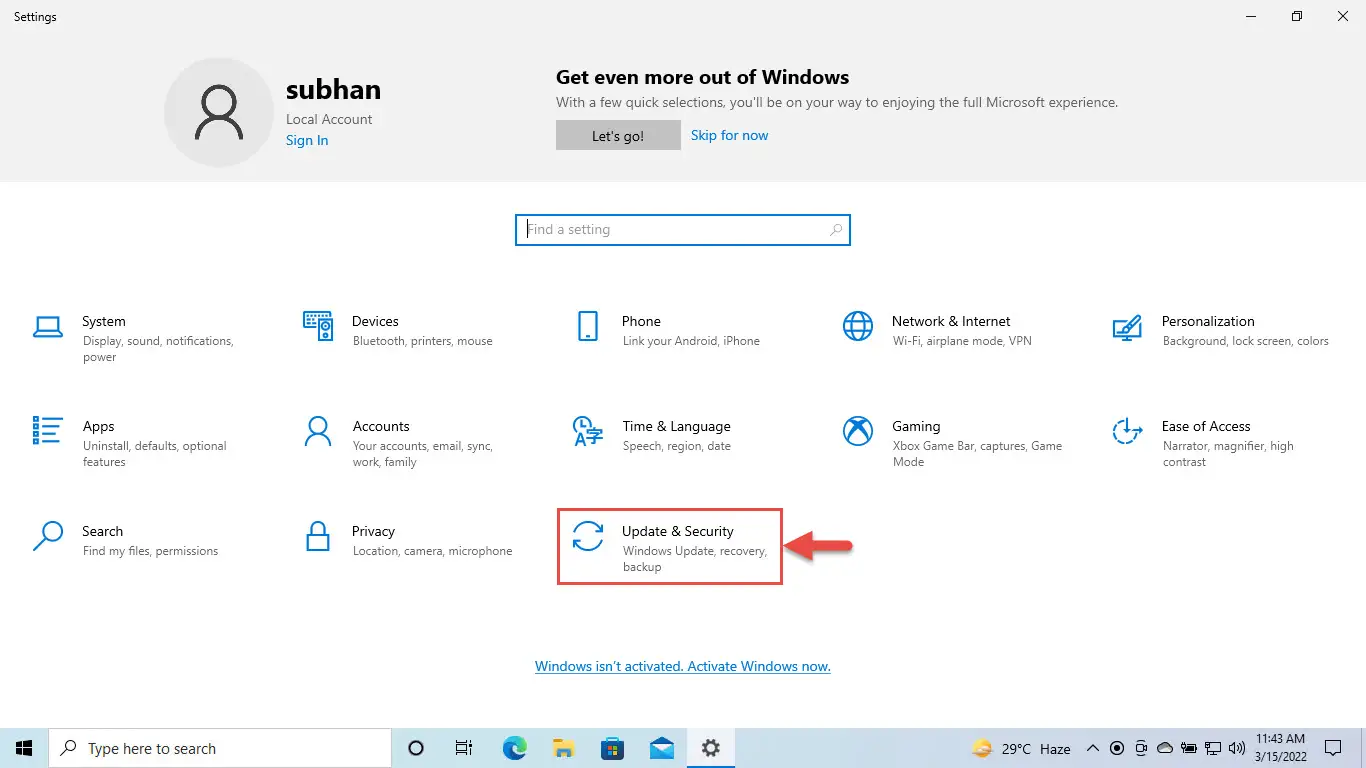This screenshot has height=768, width=1366.
Task: Click 'Wi-Fi, airplane mode, VPN' description text
Action: pos(962,341)
